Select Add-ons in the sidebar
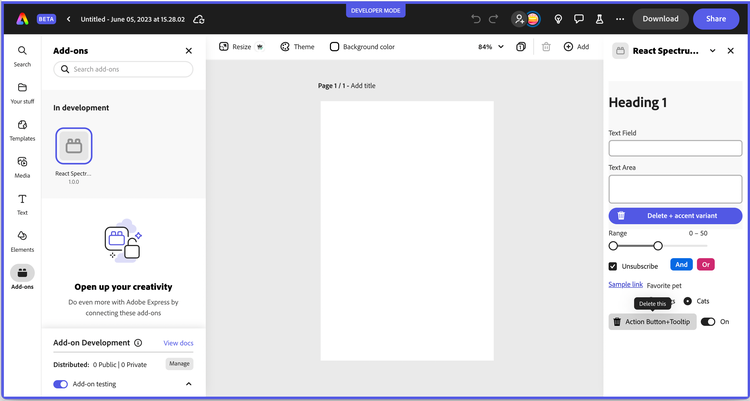This screenshot has width=750, height=401. [22, 278]
